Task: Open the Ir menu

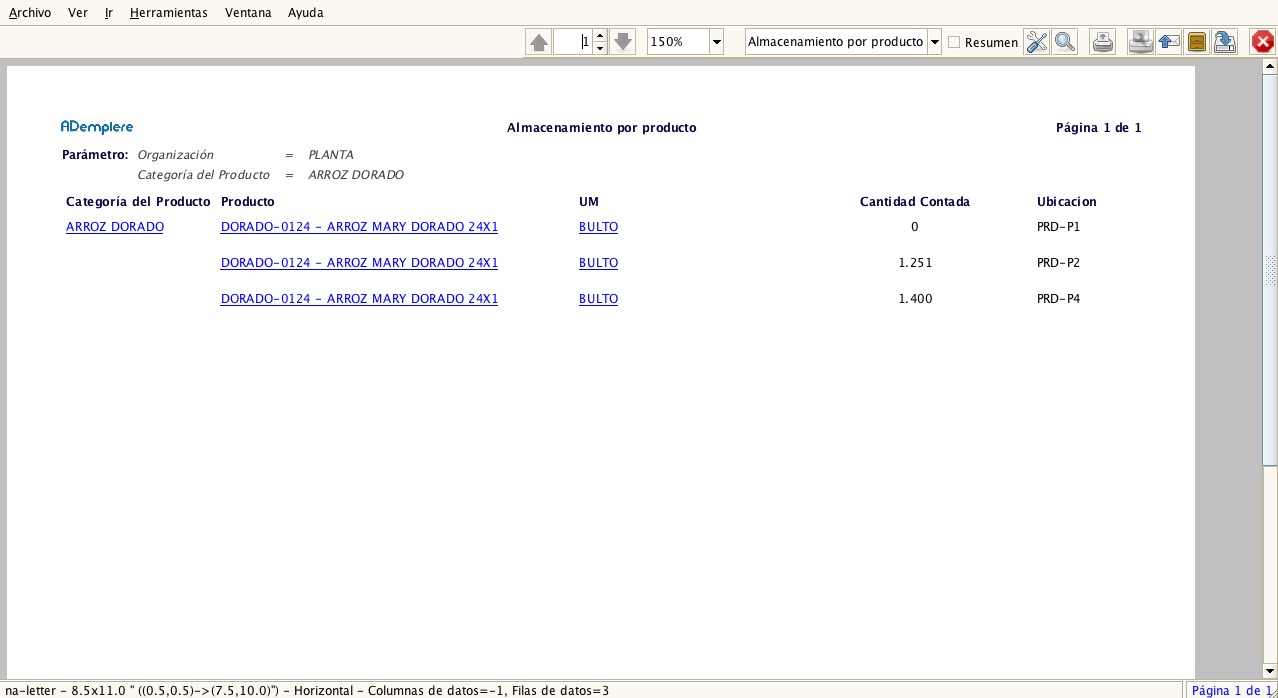Action: tap(109, 13)
